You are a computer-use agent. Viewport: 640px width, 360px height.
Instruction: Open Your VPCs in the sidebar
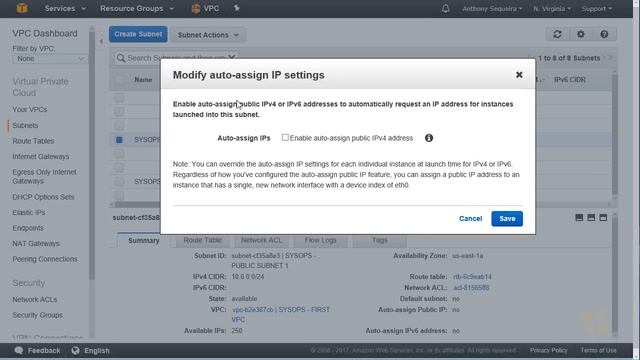(30, 109)
